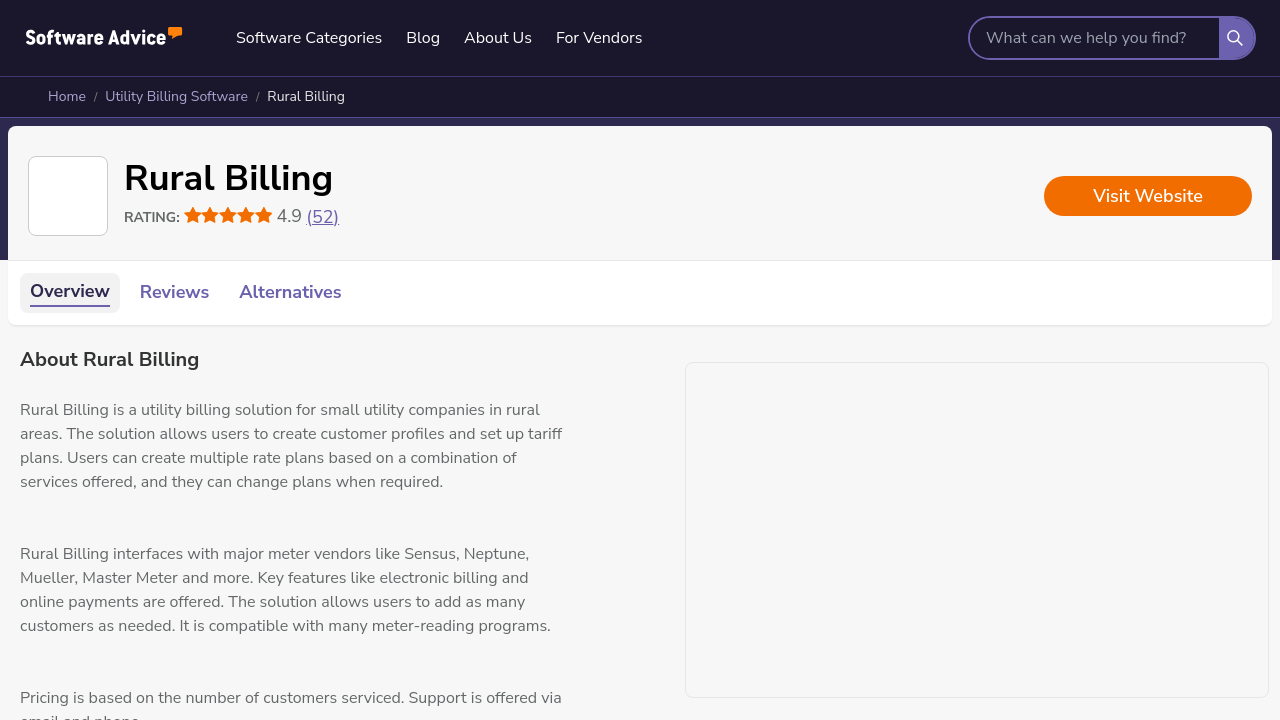Click the About Rural Billing heading
Image resolution: width=1280 pixels, height=720 pixels.
pos(110,360)
